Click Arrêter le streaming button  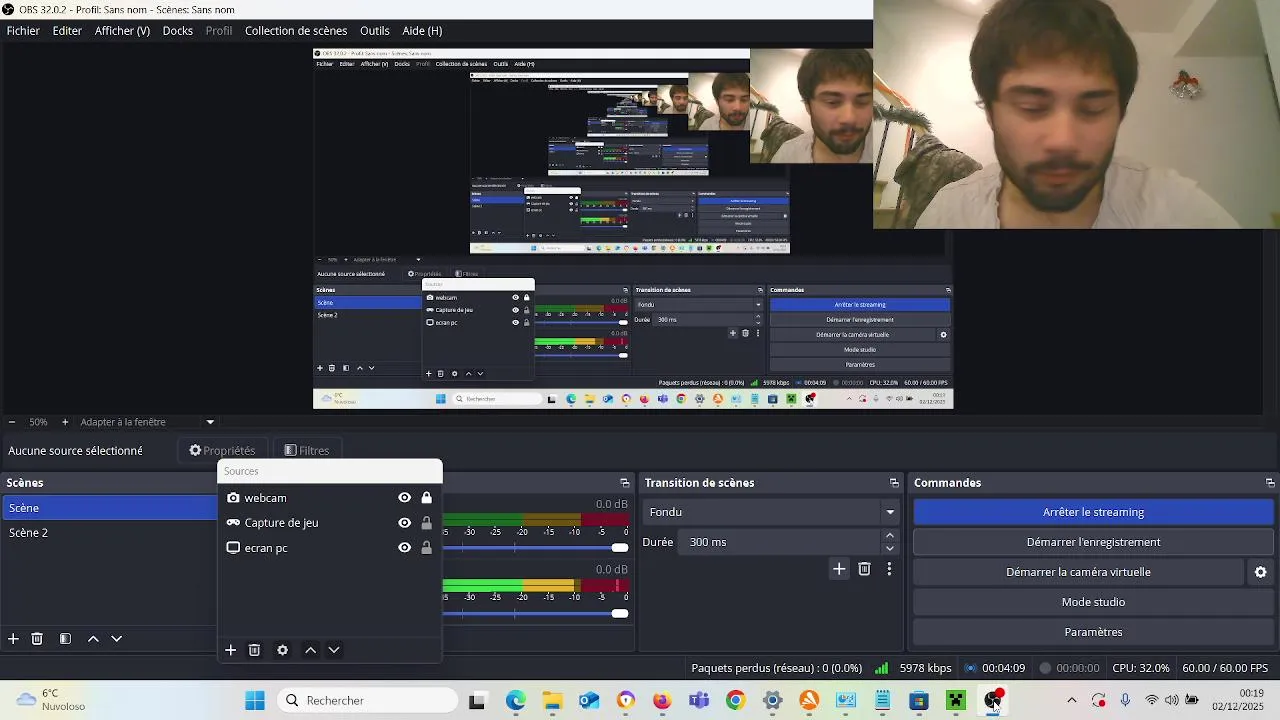[1093, 512]
